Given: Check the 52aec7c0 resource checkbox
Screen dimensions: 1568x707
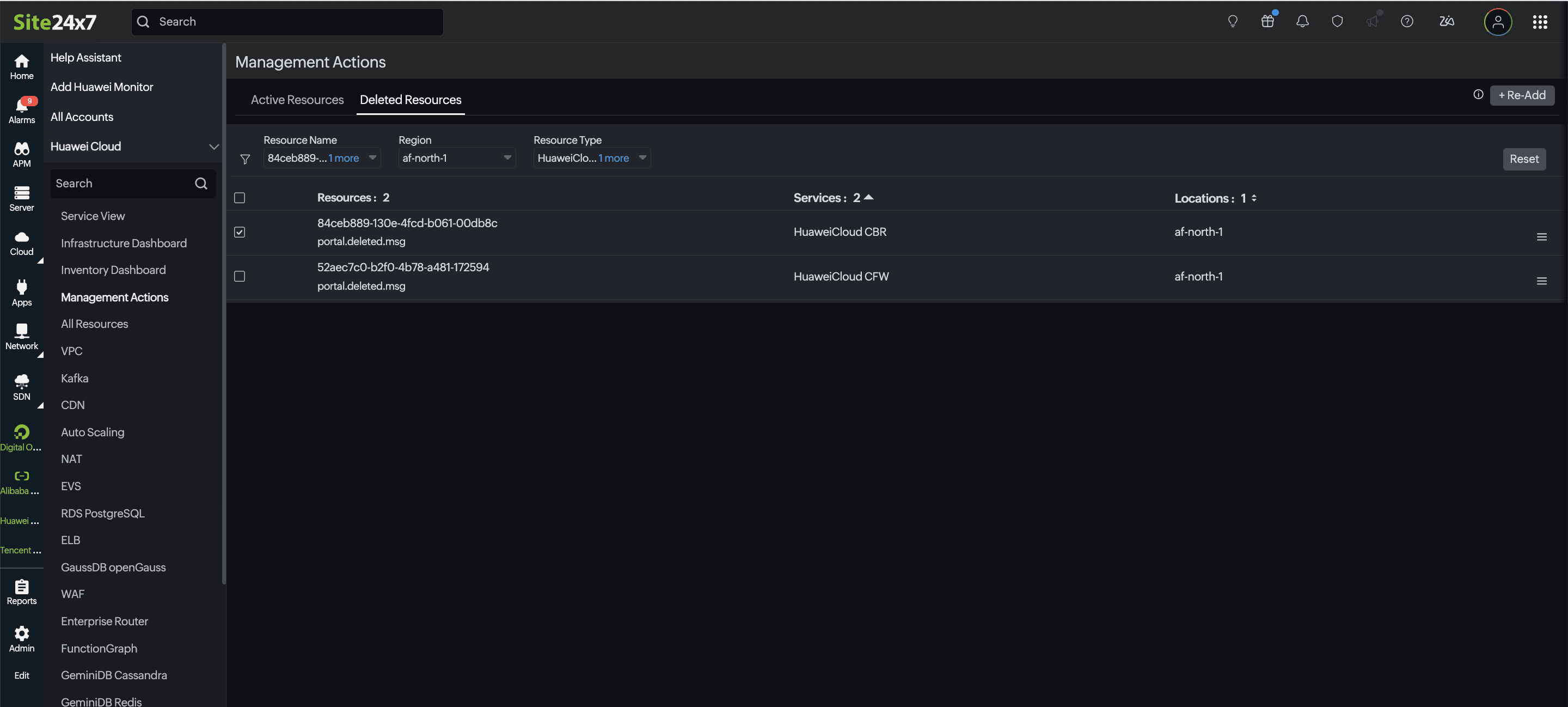Looking at the screenshot, I should point(240,277).
